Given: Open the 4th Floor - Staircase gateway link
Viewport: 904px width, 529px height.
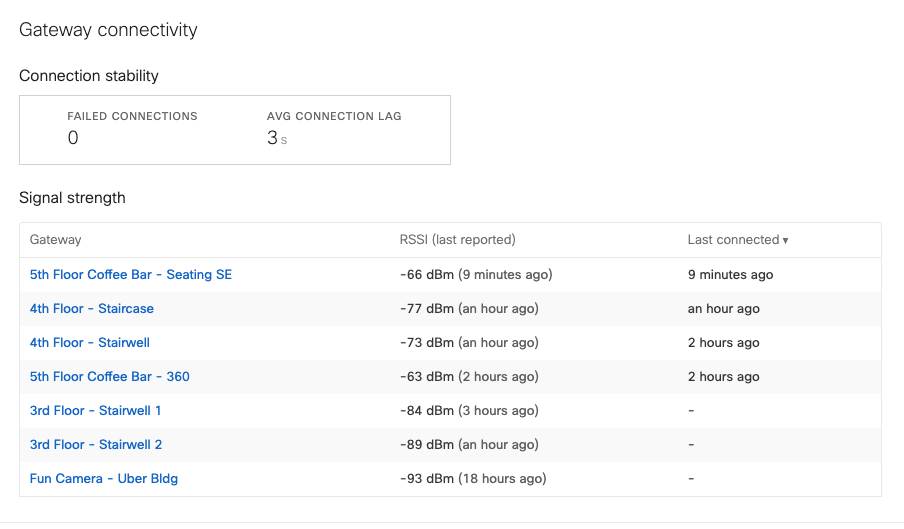Looking at the screenshot, I should (92, 308).
